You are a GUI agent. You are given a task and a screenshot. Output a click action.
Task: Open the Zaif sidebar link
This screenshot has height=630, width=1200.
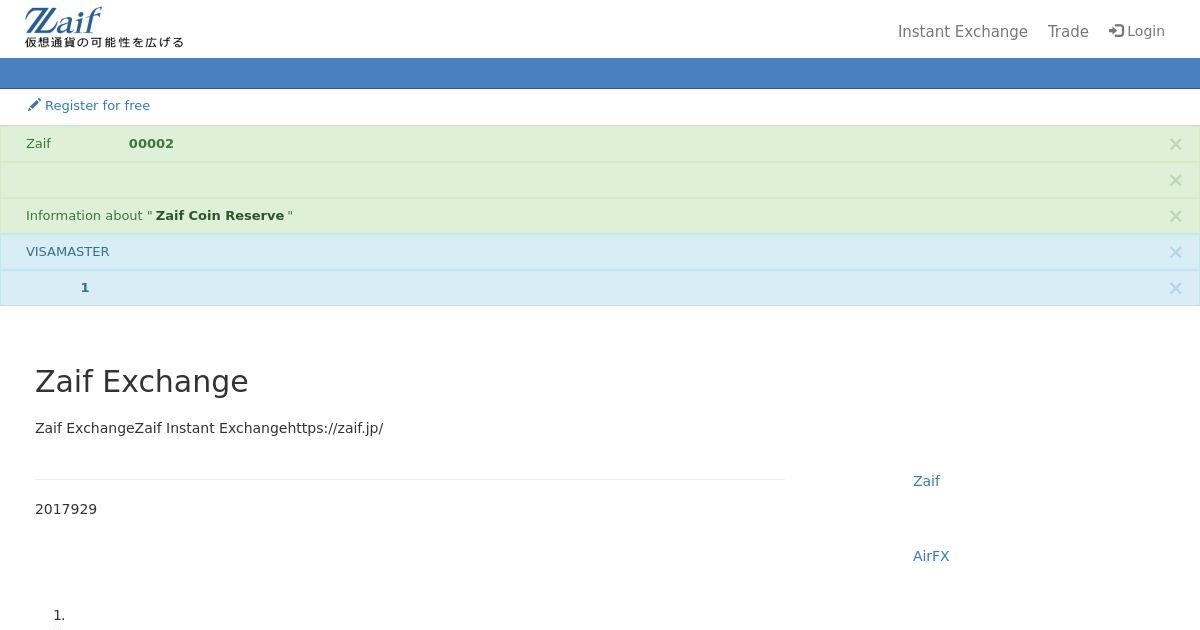click(926, 481)
